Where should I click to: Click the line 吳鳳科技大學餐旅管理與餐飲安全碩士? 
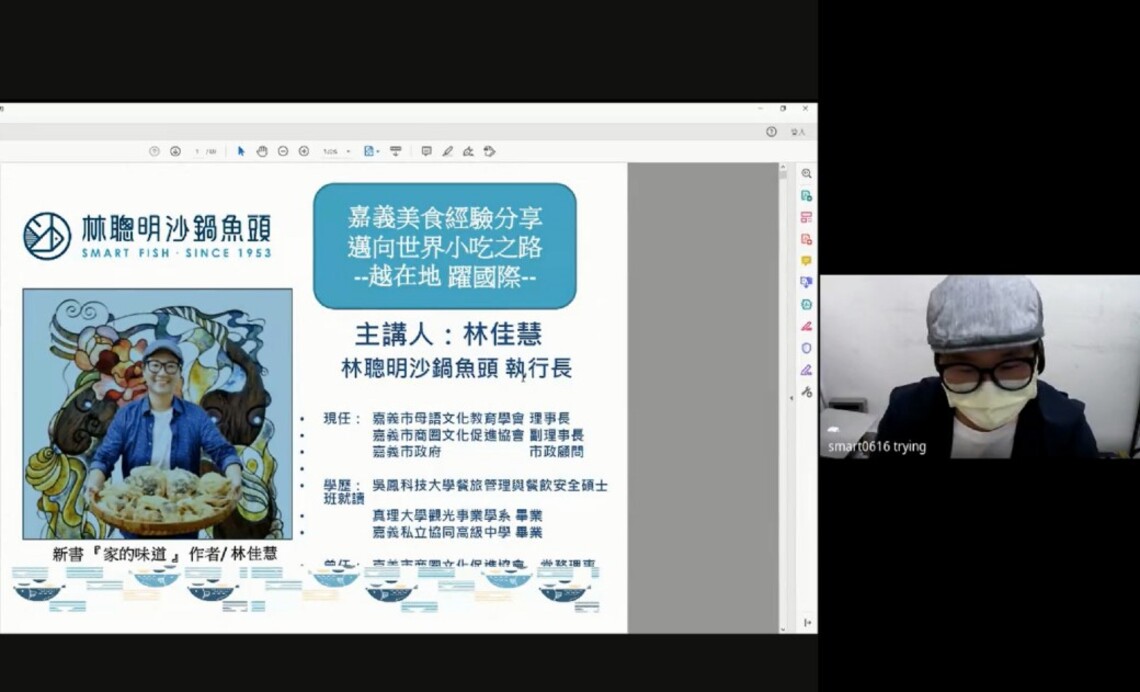tap(490, 486)
